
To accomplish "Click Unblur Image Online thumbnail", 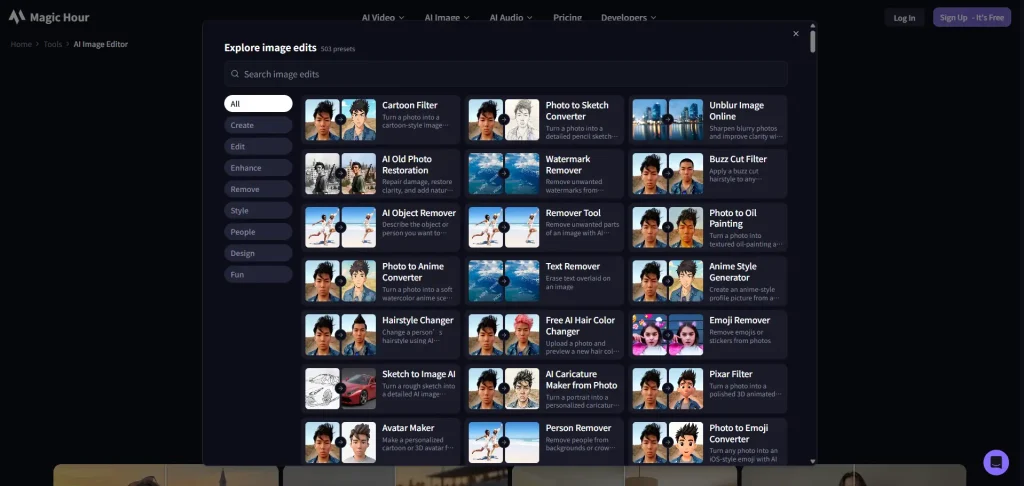I will click(667, 120).
